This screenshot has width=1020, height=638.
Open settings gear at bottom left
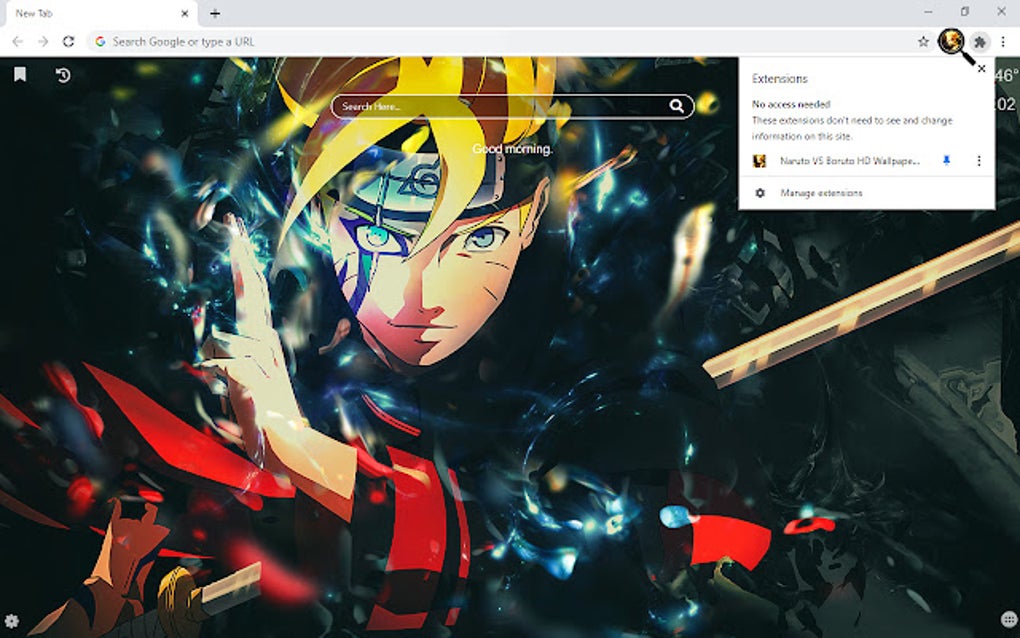tap(11, 621)
